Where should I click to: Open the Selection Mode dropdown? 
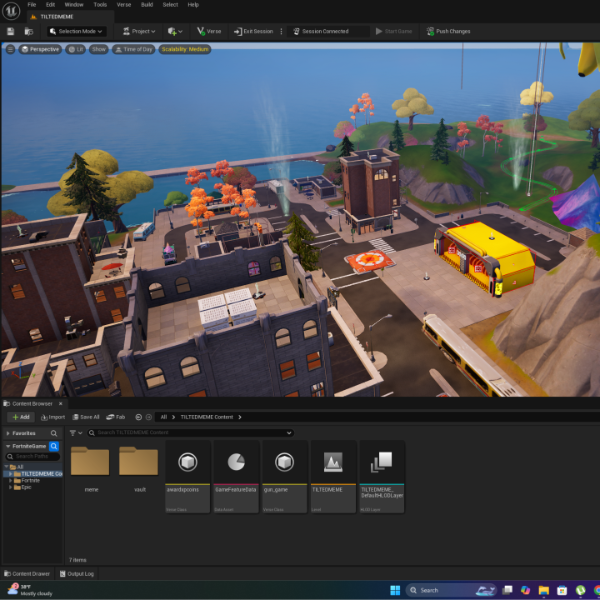(77, 31)
